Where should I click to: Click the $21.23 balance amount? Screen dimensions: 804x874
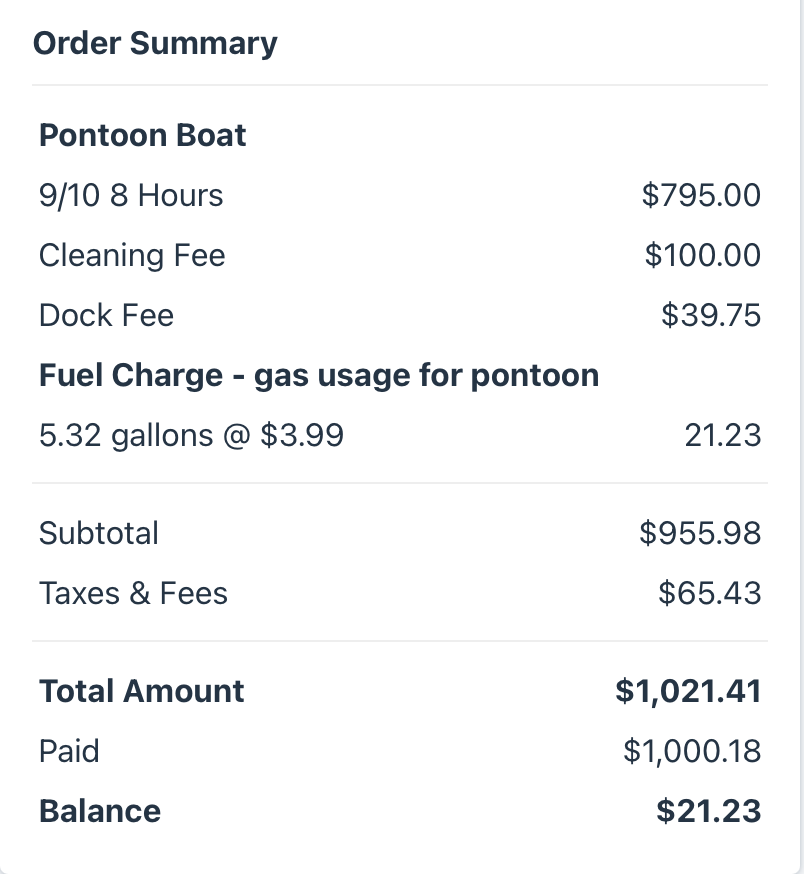(709, 811)
